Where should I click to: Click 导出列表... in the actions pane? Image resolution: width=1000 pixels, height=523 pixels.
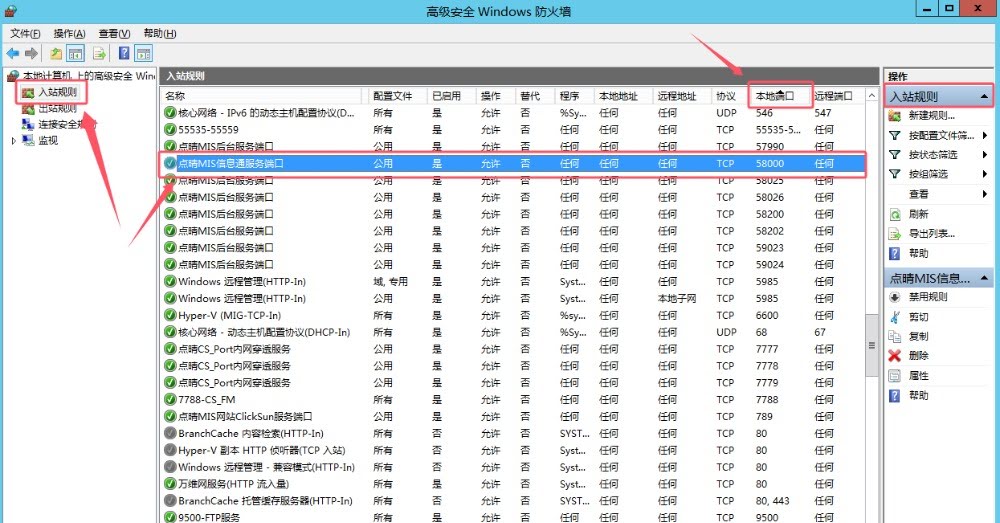pos(931,234)
